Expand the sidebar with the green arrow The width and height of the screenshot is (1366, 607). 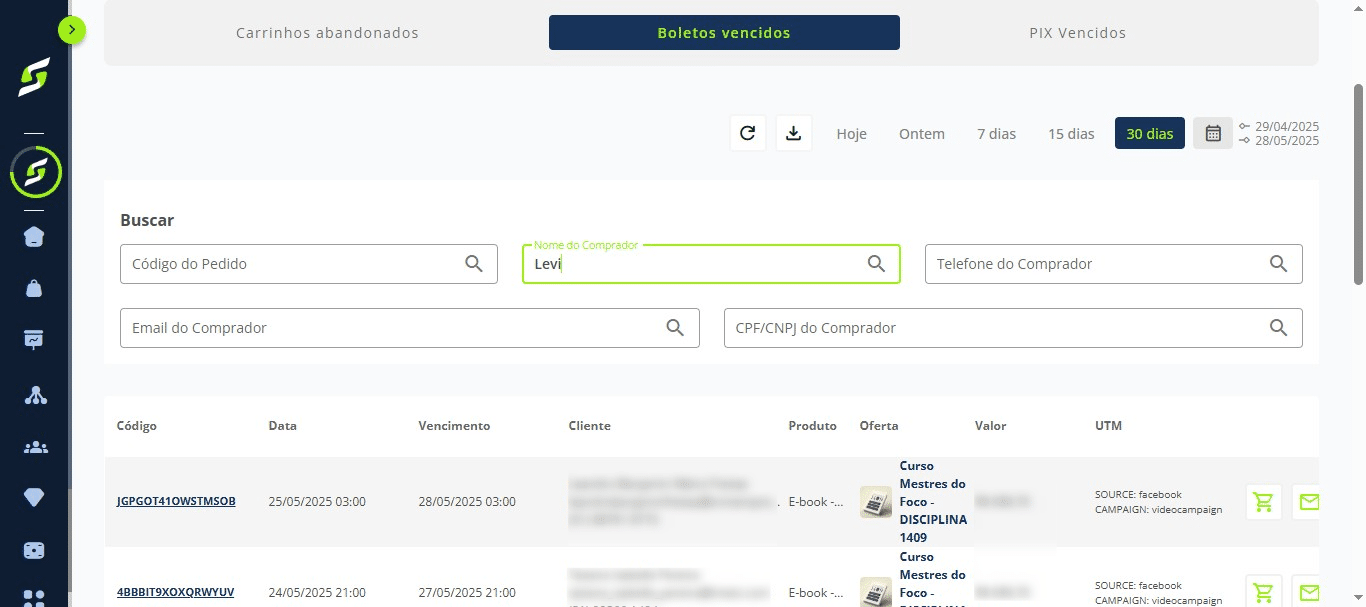tap(72, 30)
